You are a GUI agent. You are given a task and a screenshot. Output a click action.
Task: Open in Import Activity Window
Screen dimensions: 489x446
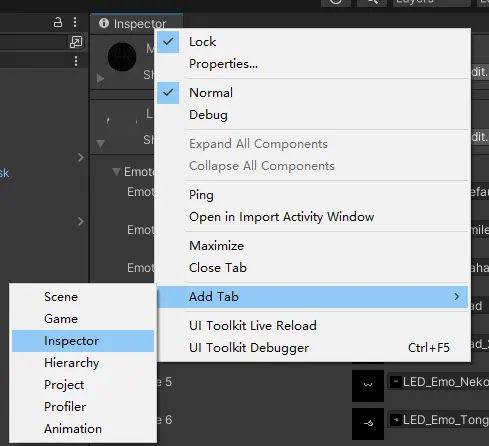point(312,217)
